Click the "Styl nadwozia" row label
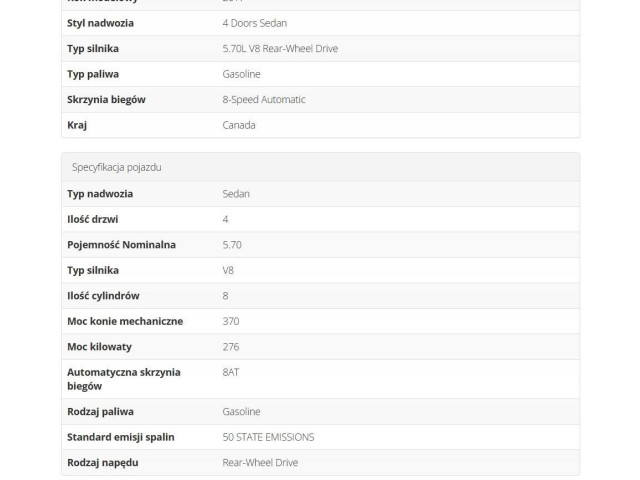This screenshot has height=480, width=640. 100,23
